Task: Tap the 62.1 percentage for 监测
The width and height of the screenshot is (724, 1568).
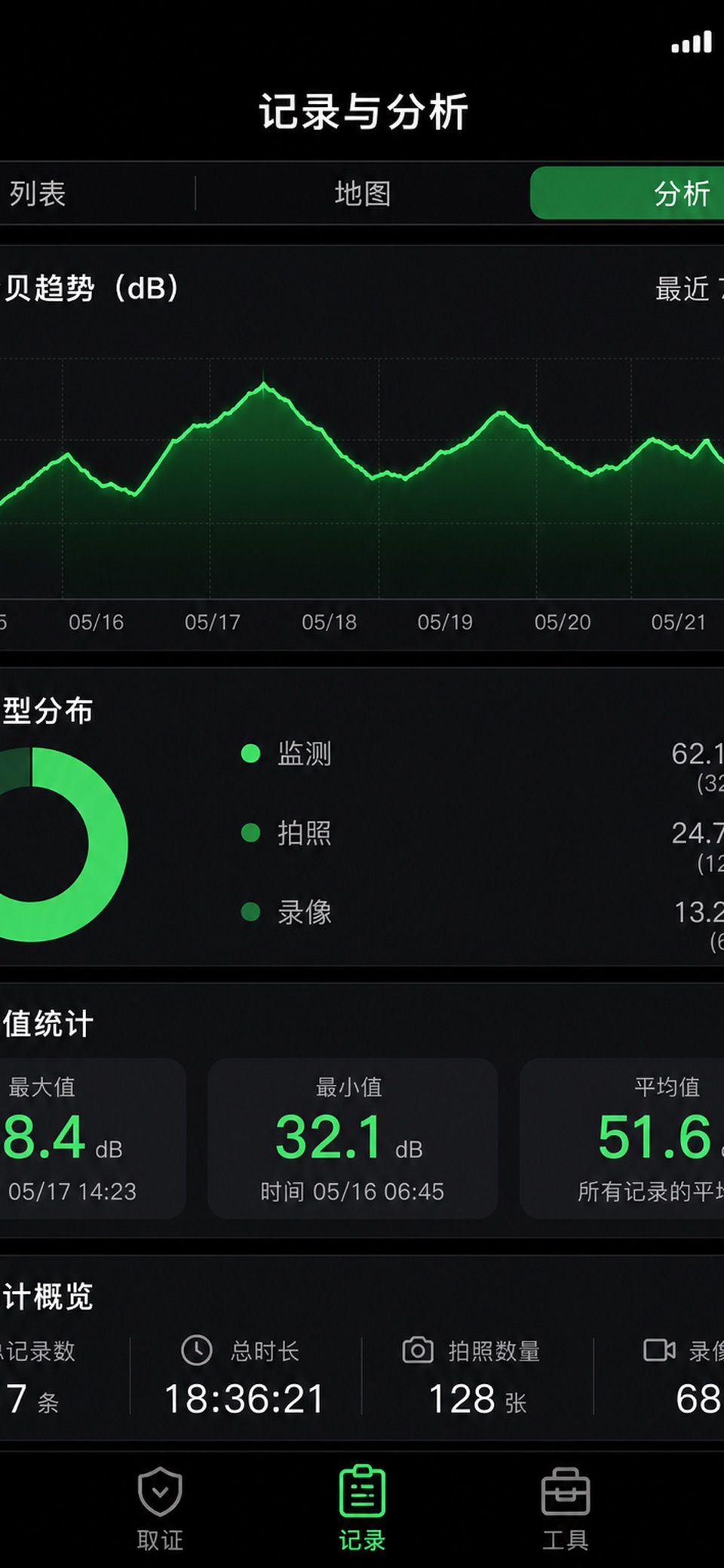Action: (x=698, y=753)
